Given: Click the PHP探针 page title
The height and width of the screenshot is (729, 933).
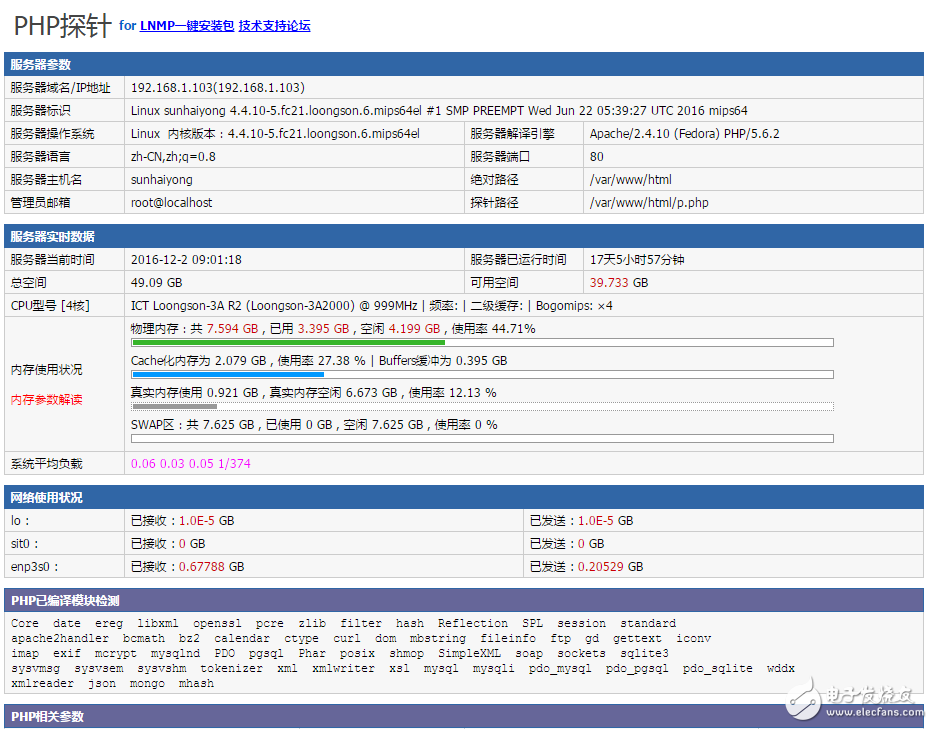Looking at the screenshot, I should 62,26.
